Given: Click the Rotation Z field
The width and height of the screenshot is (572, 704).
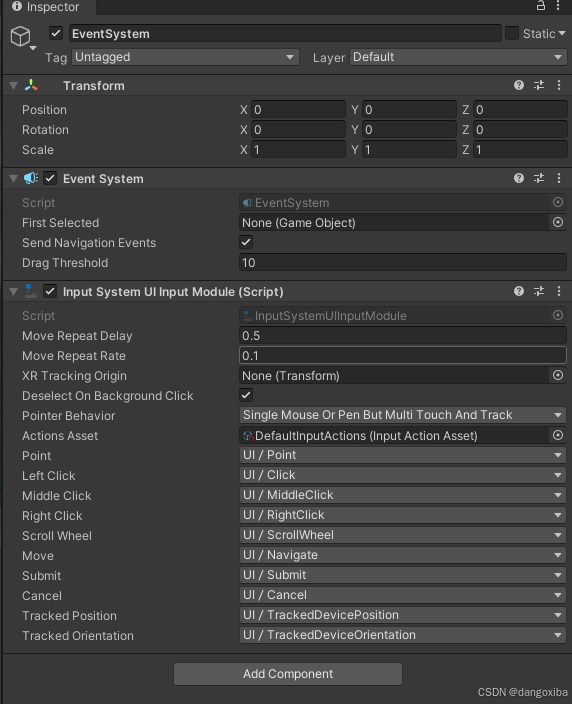Looking at the screenshot, I should (520, 130).
